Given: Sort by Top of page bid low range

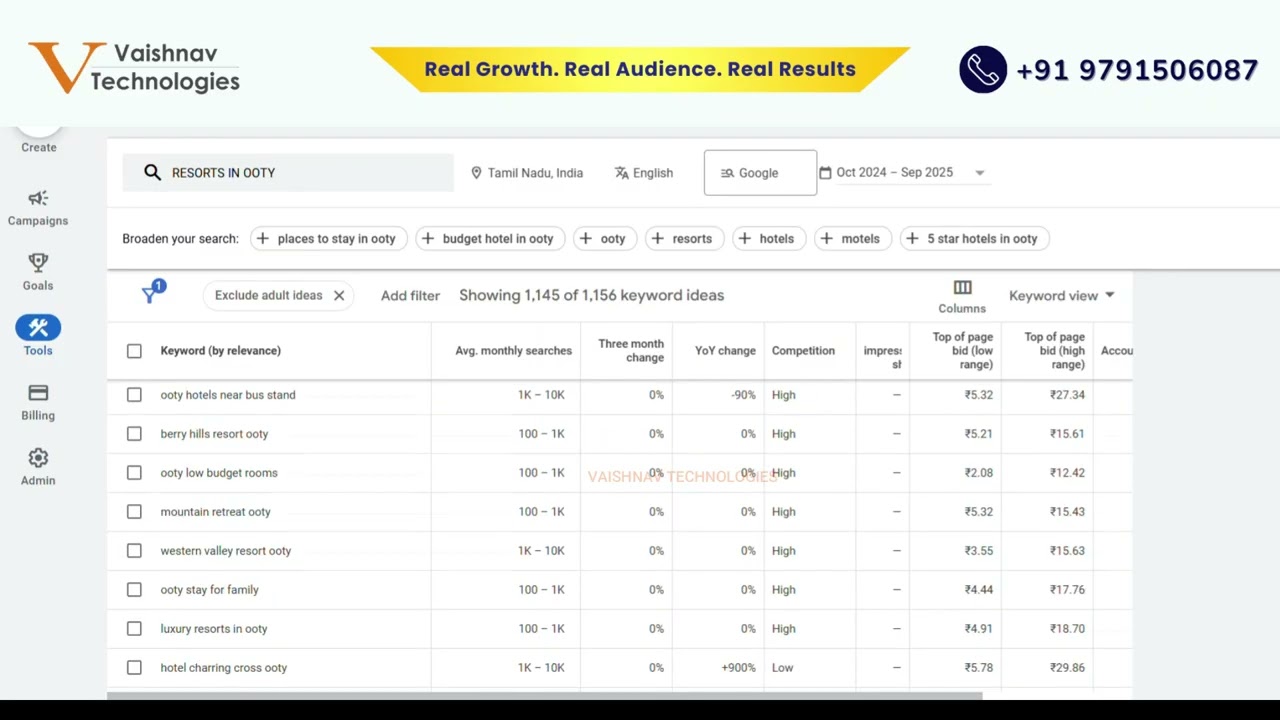Looking at the screenshot, I should [x=962, y=351].
